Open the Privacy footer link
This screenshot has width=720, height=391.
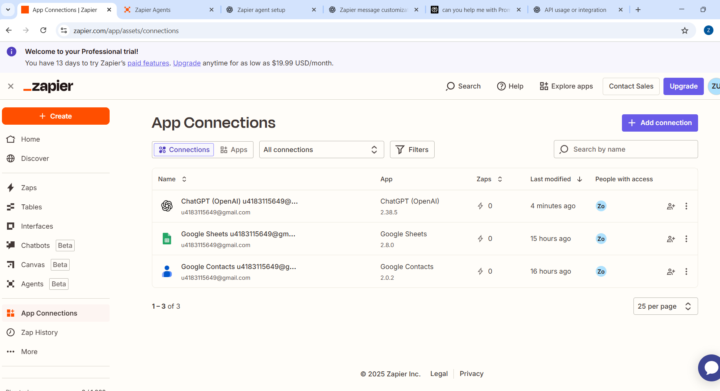click(471, 374)
